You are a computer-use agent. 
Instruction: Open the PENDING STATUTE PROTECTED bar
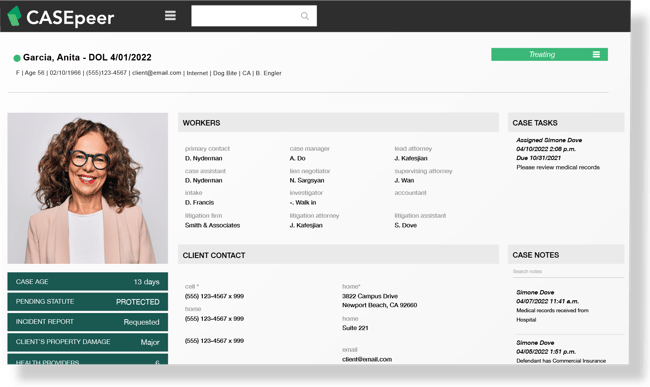click(87, 302)
